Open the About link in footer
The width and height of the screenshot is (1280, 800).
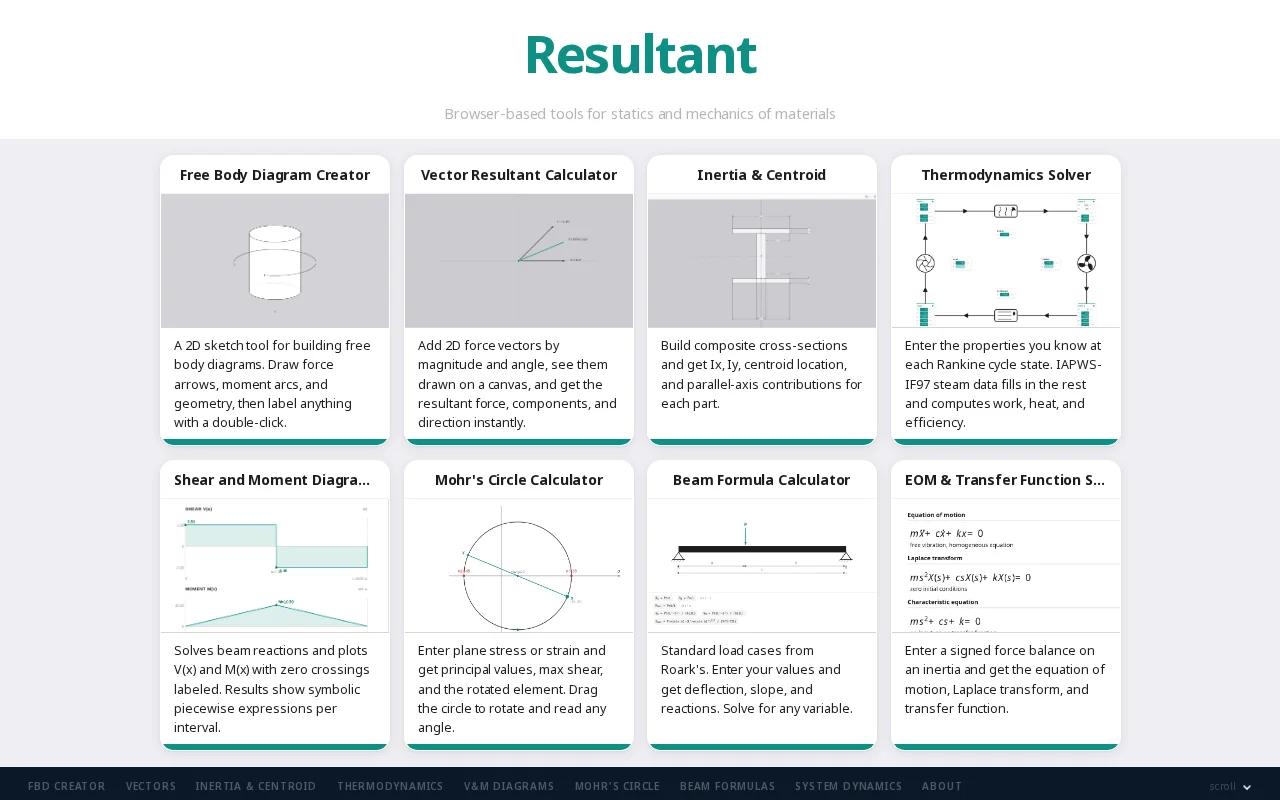[942, 786]
